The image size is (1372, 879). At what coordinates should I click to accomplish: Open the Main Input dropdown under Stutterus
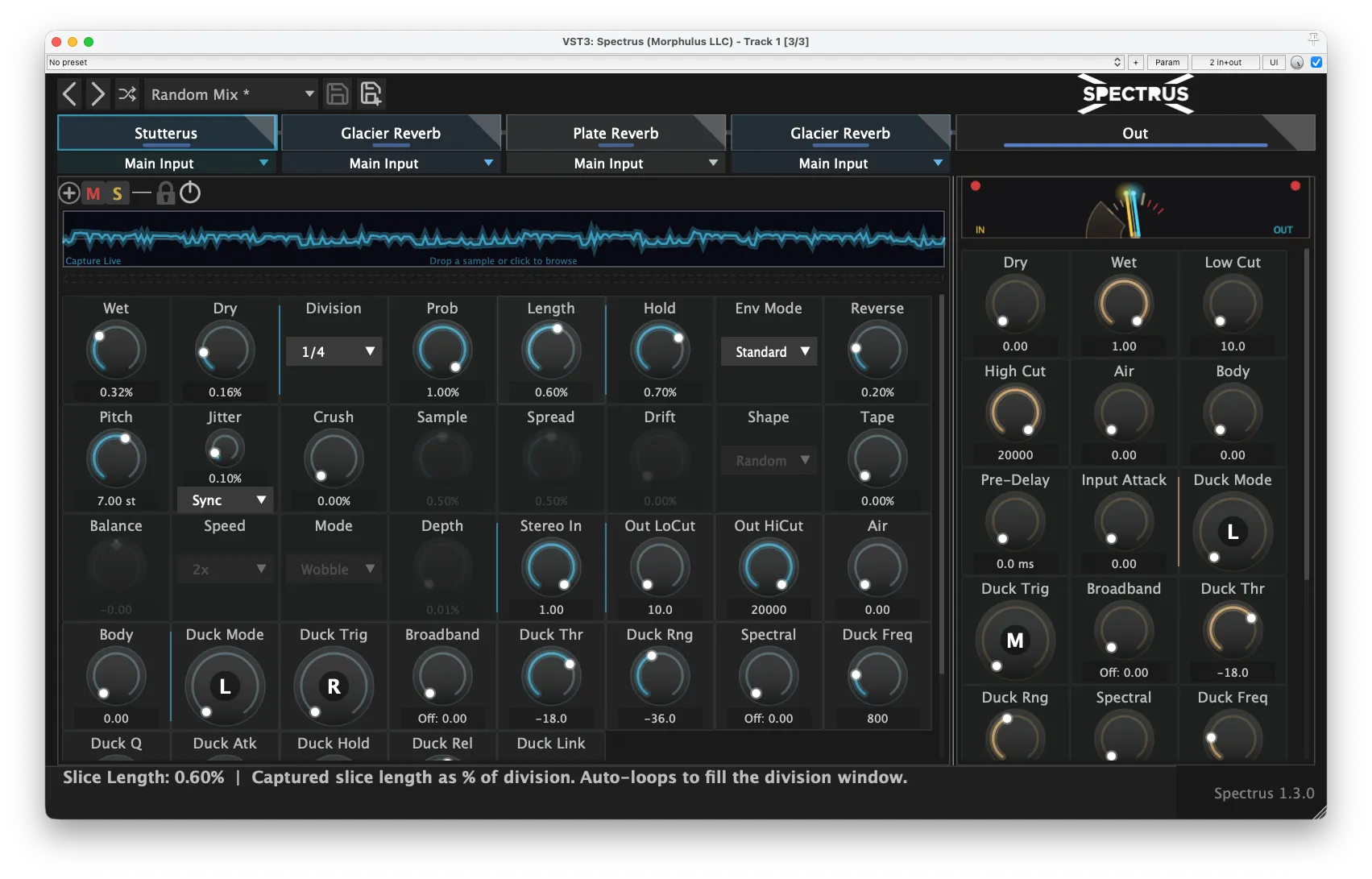coord(166,164)
